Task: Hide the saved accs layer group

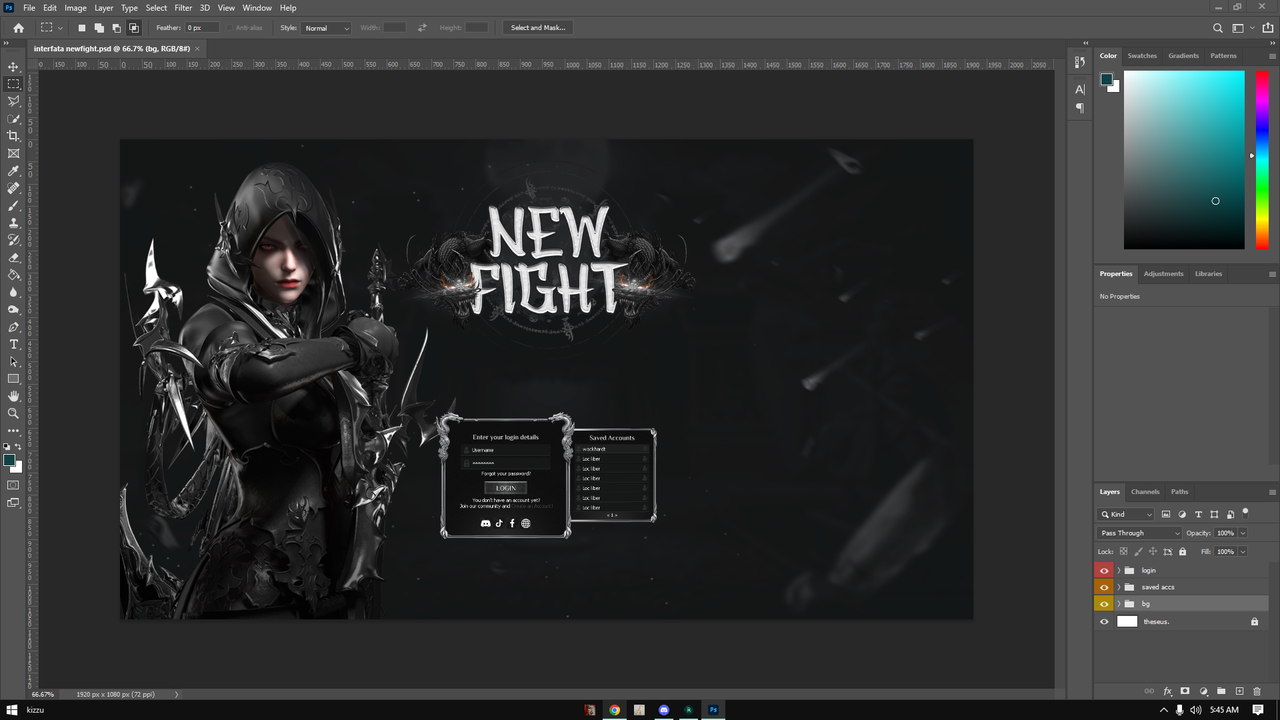Action: (x=1104, y=587)
